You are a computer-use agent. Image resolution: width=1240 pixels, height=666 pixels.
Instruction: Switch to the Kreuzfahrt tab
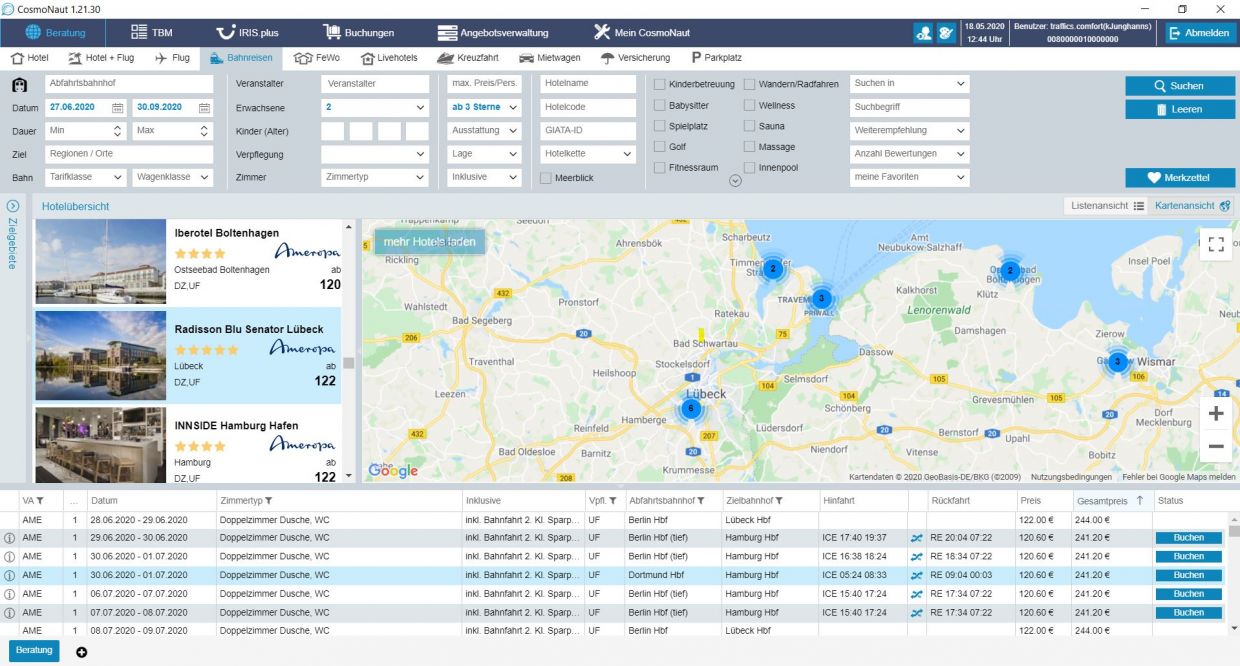[x=469, y=58]
